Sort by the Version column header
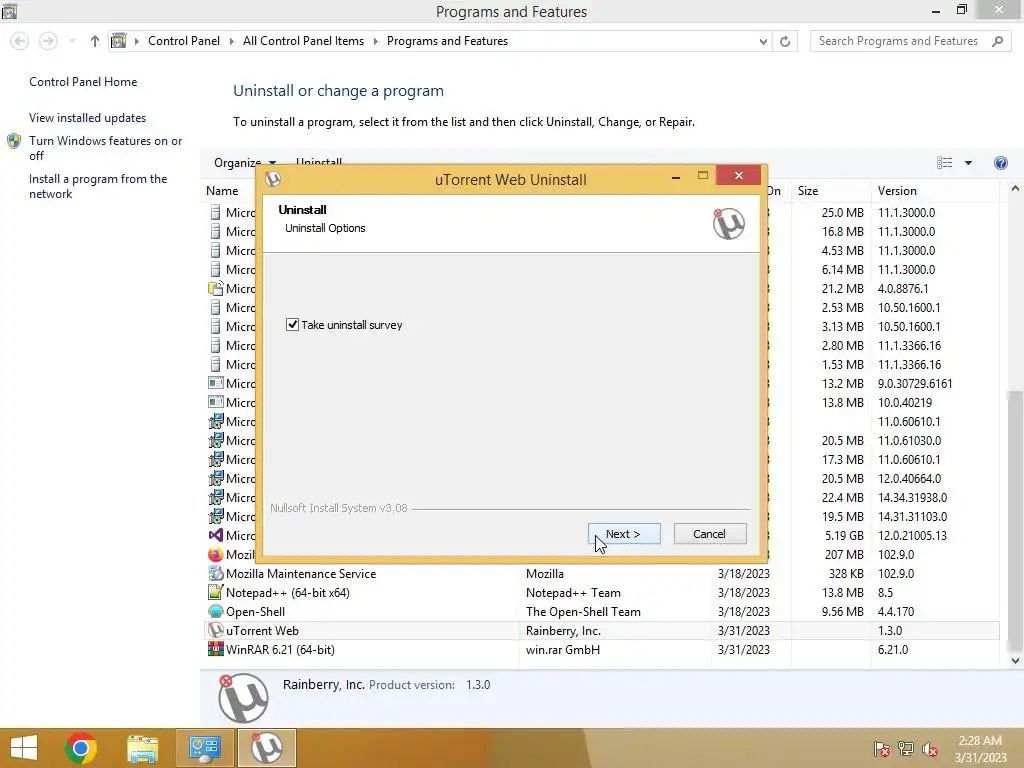 897,191
